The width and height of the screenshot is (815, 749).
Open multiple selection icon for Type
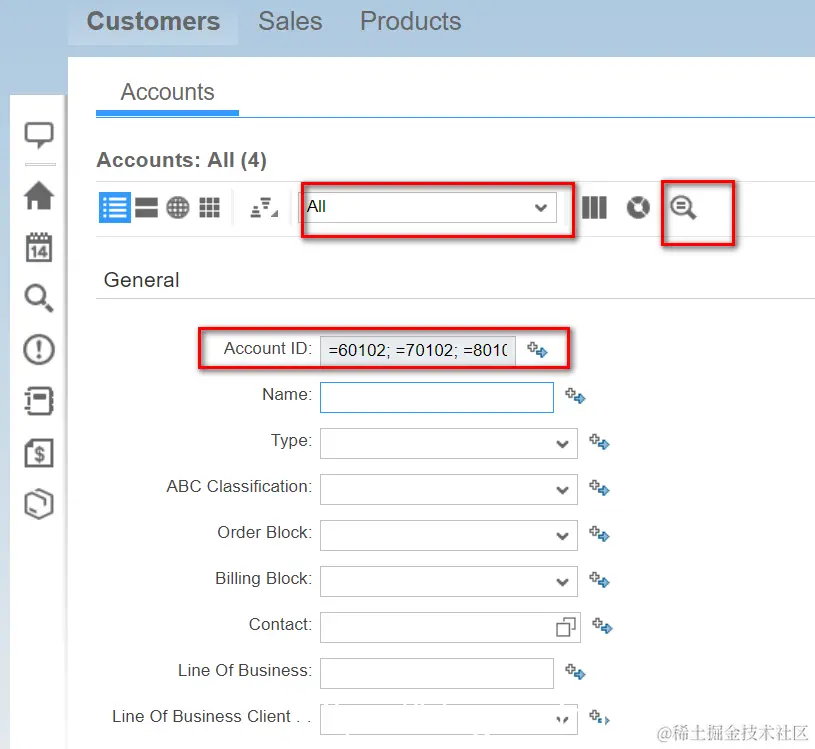coord(599,442)
